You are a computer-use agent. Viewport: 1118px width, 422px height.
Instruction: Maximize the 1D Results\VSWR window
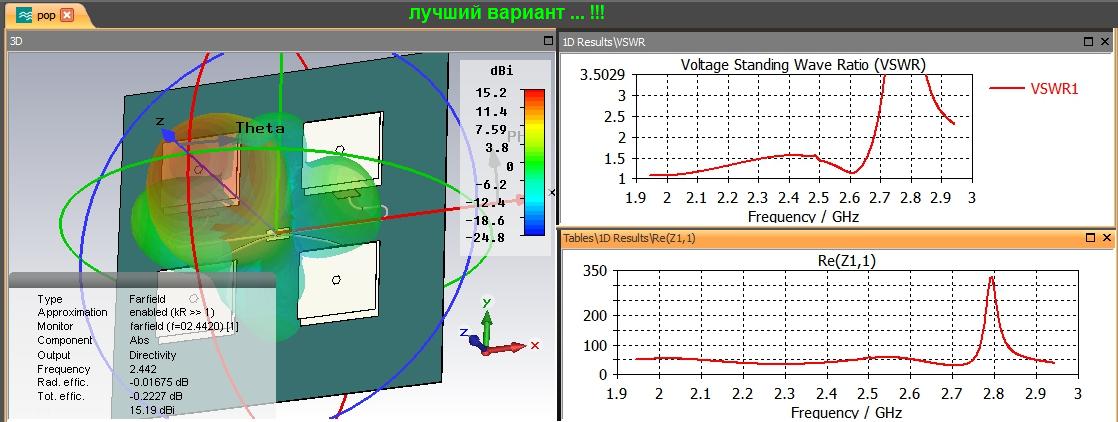click(1089, 42)
